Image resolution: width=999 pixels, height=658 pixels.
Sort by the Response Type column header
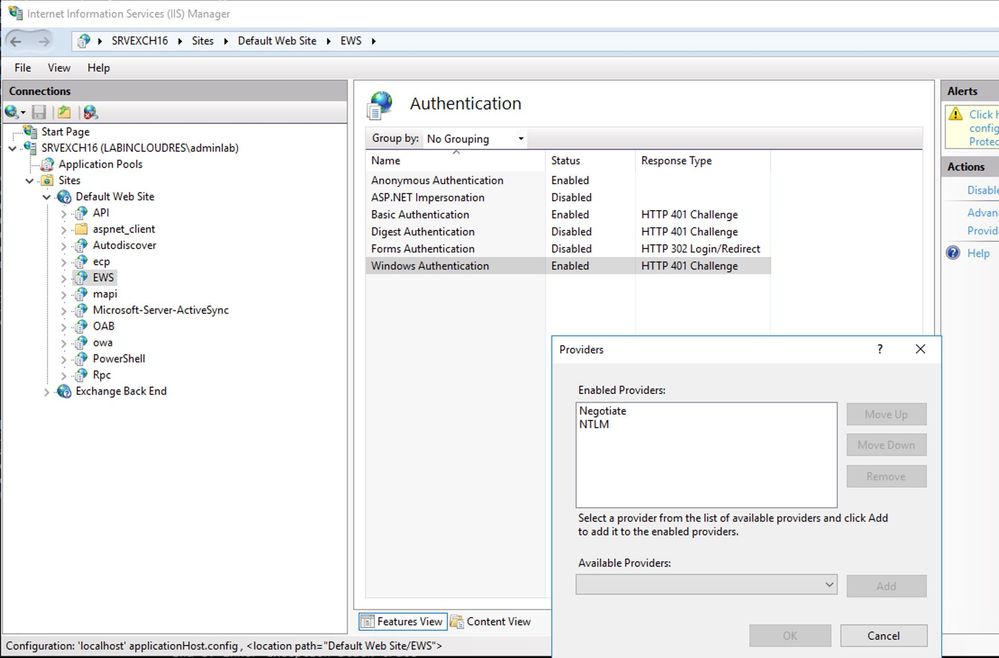coord(703,161)
